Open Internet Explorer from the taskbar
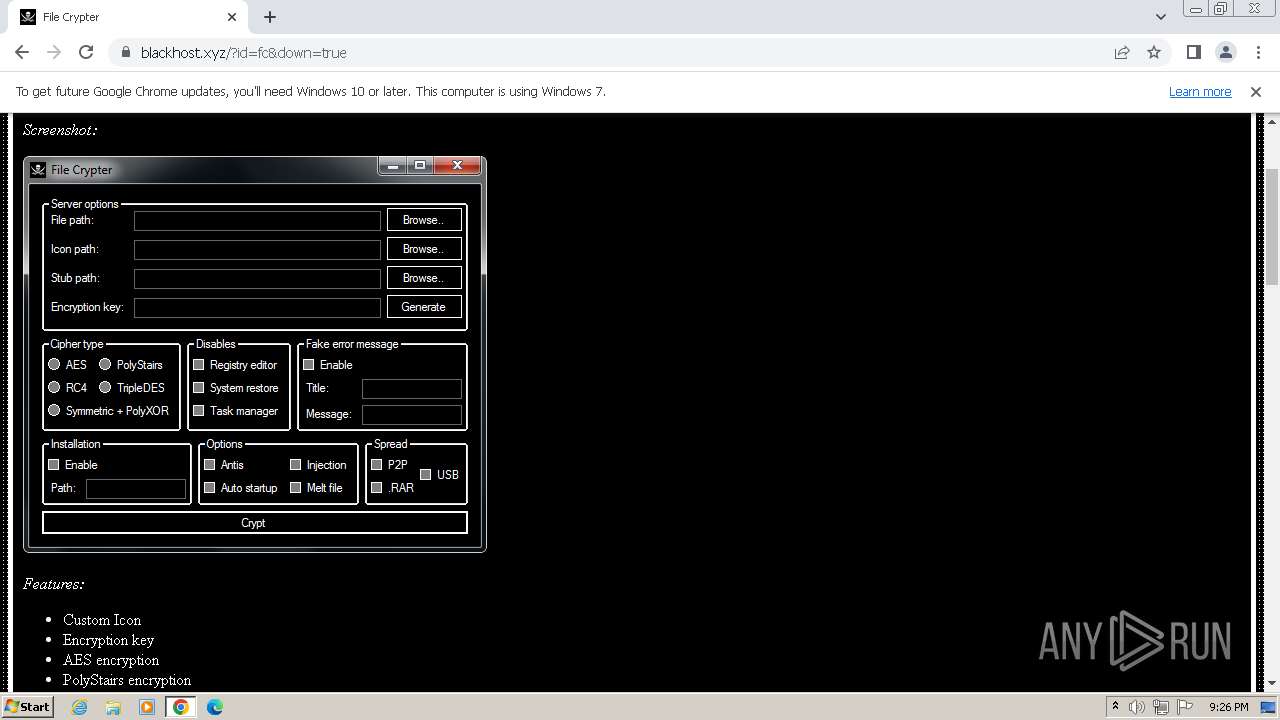The image size is (1280, 720). 79,707
